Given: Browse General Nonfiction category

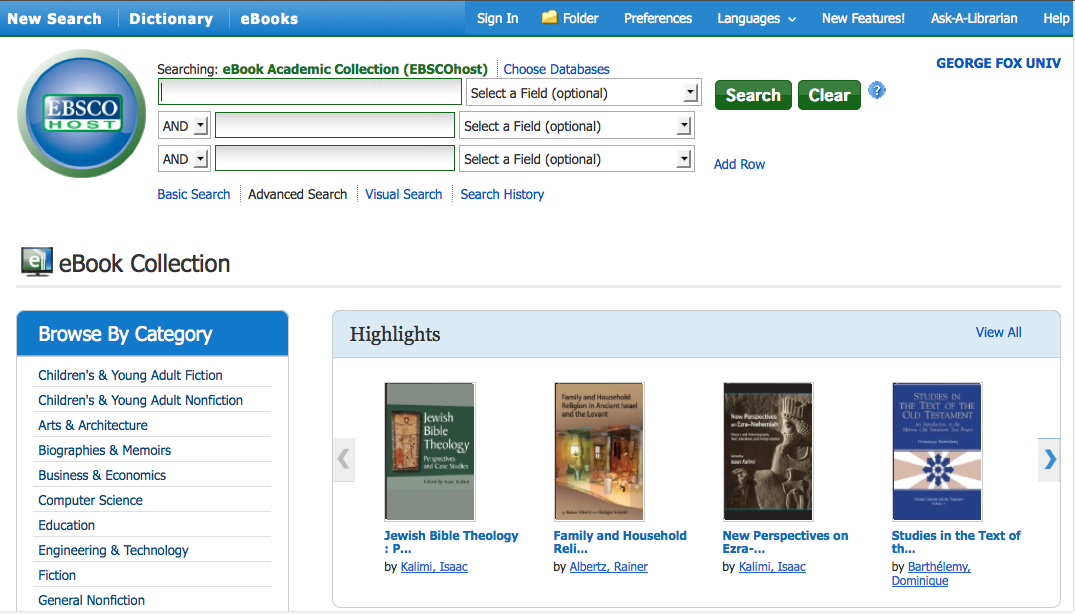Looking at the screenshot, I should (x=91, y=600).
